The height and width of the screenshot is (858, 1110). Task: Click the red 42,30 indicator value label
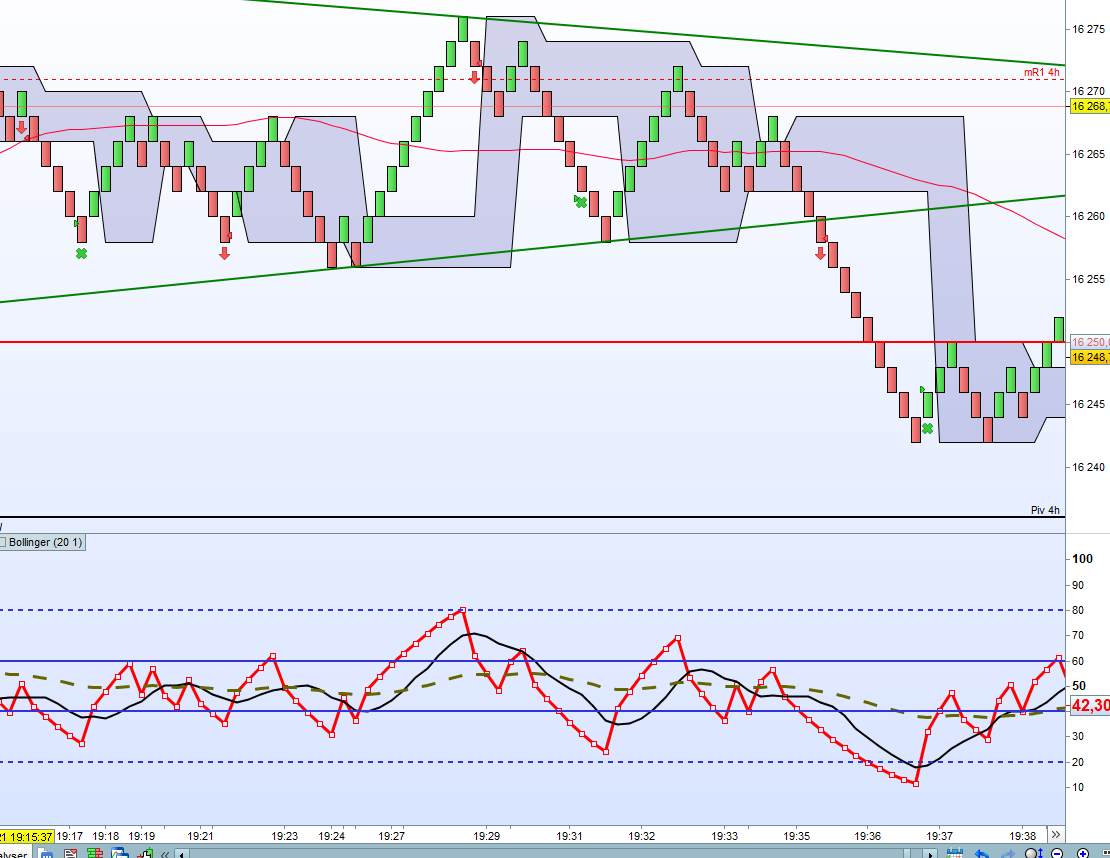point(1089,706)
